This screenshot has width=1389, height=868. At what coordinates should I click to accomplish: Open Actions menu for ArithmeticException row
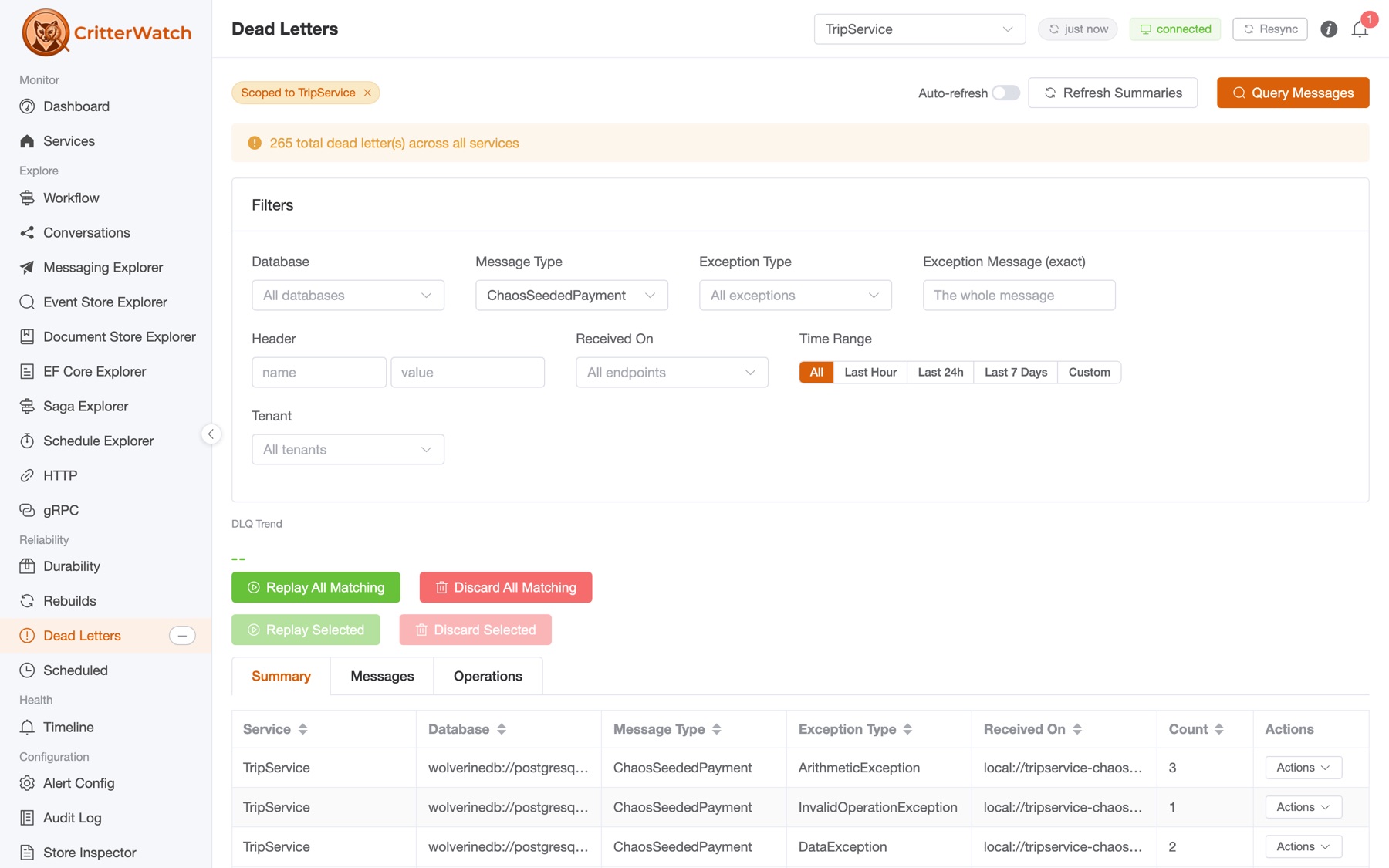[1303, 768]
